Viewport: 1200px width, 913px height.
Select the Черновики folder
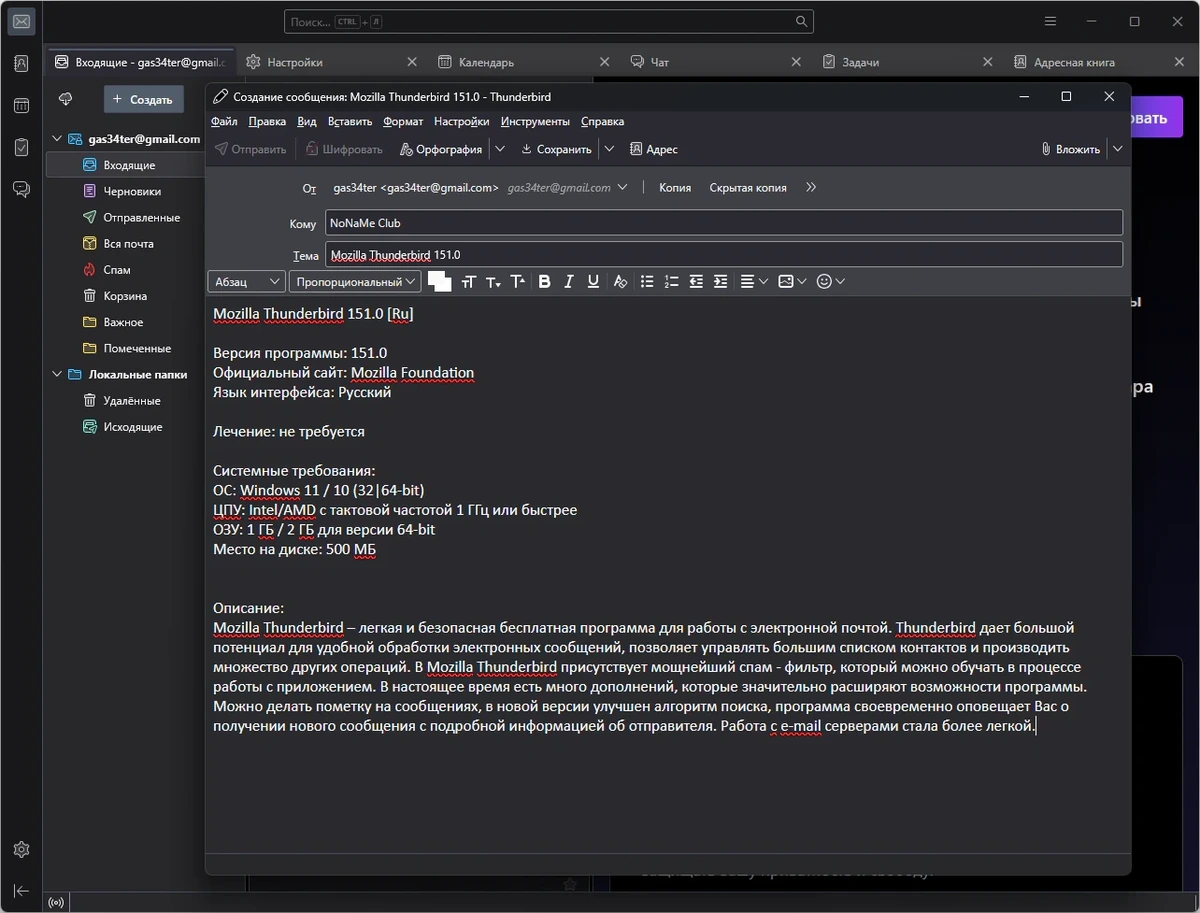131,191
